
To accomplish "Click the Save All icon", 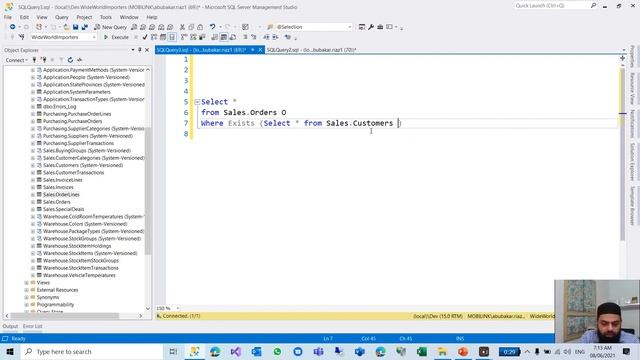I will pyautogui.click(x=84, y=27).
